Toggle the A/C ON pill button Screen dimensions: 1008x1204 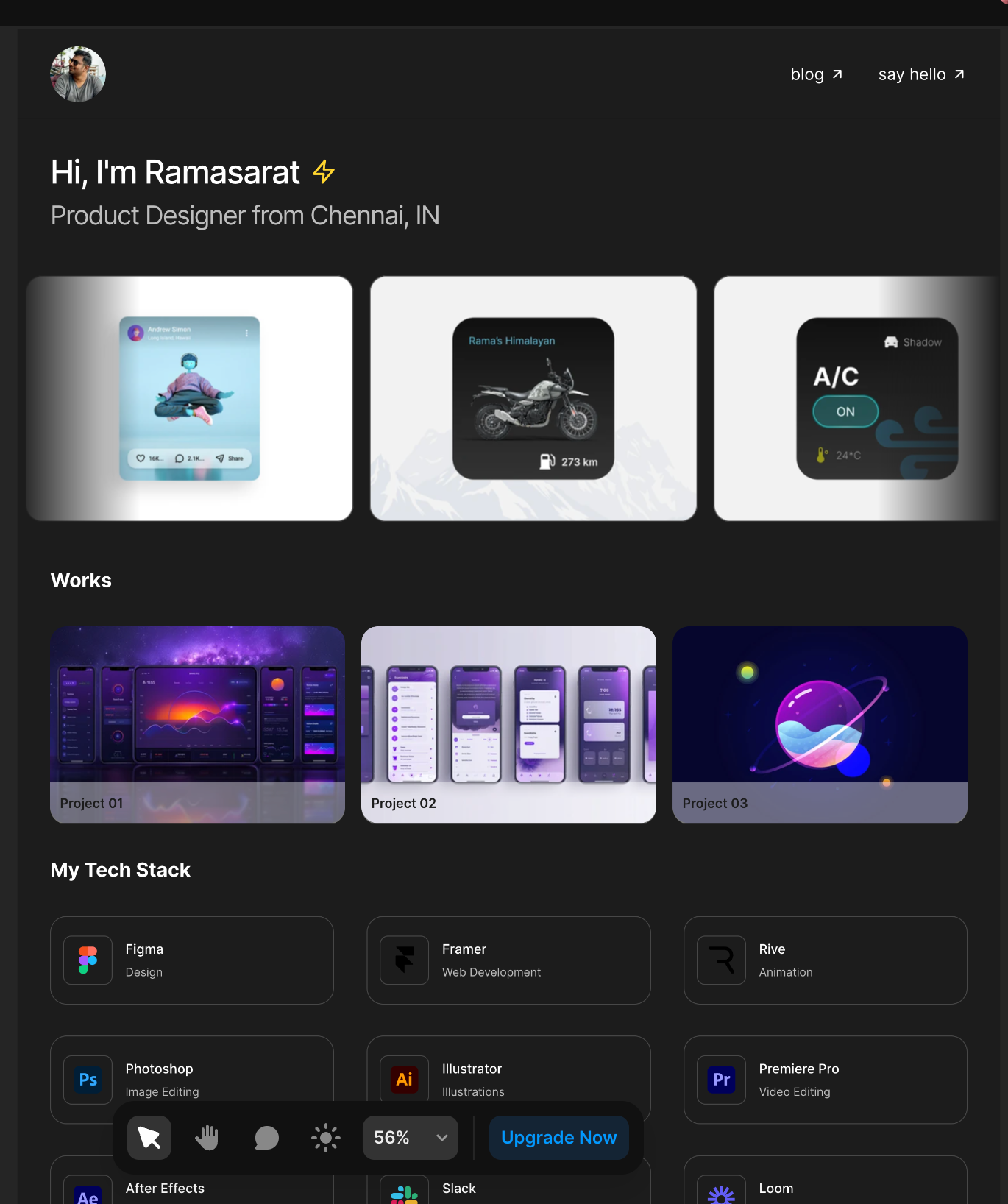click(x=845, y=411)
